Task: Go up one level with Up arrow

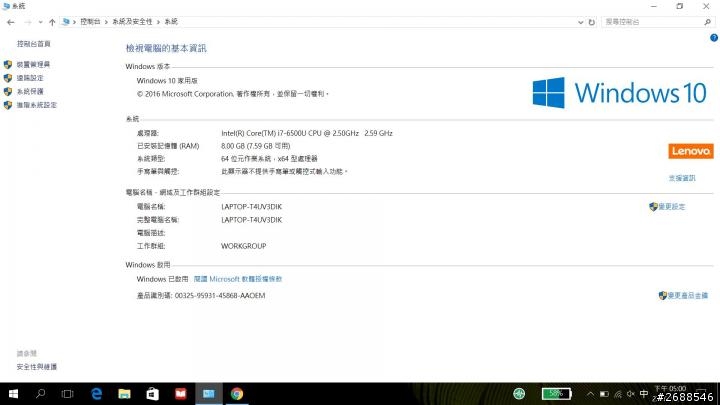Action: point(52,22)
